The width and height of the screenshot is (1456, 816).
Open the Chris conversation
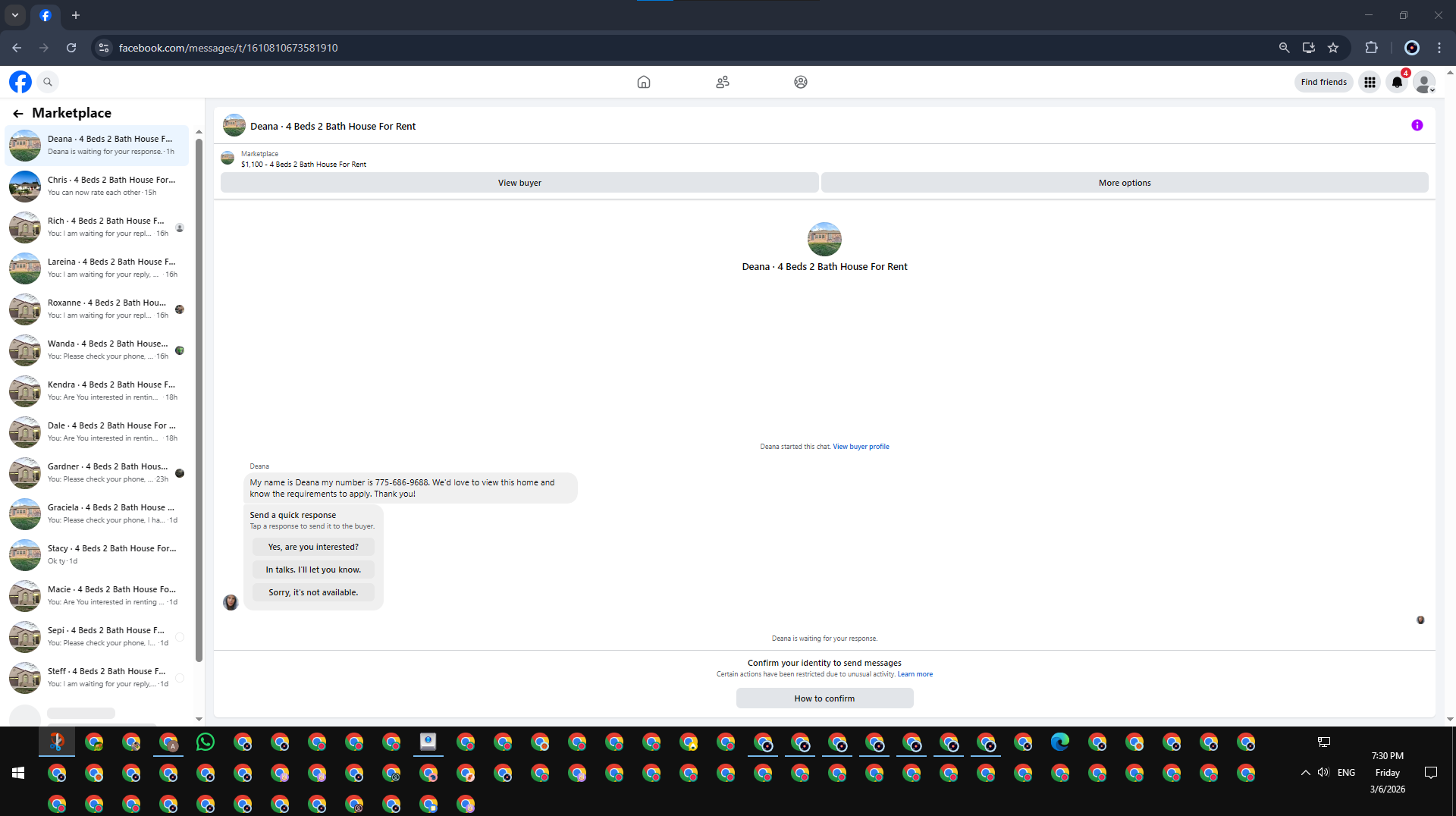[97, 186]
